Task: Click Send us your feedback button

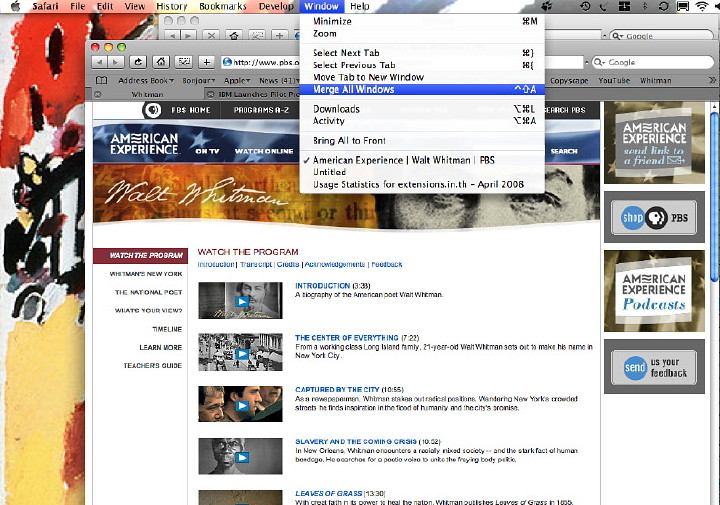Action: tap(654, 367)
